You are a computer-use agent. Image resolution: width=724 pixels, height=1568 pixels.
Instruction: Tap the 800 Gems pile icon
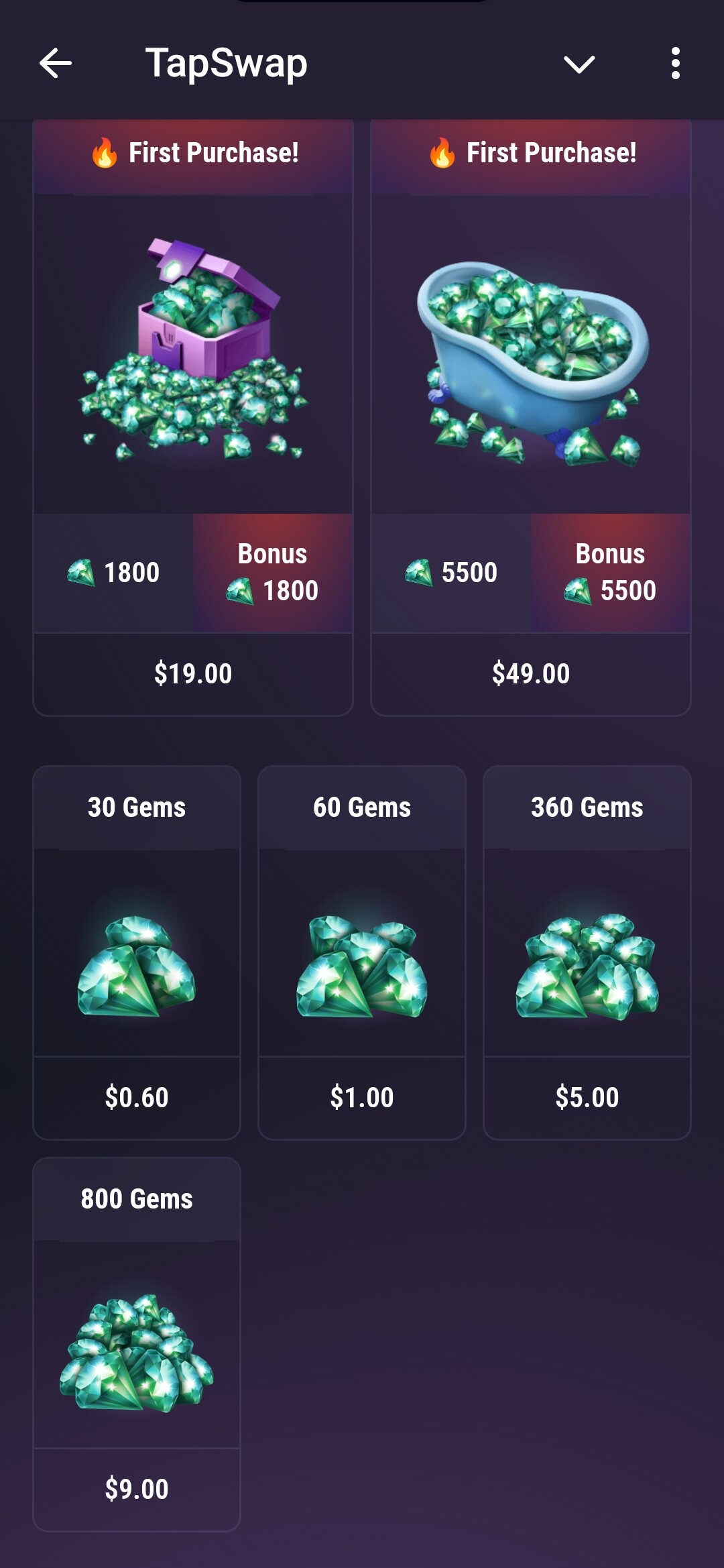(x=137, y=1353)
